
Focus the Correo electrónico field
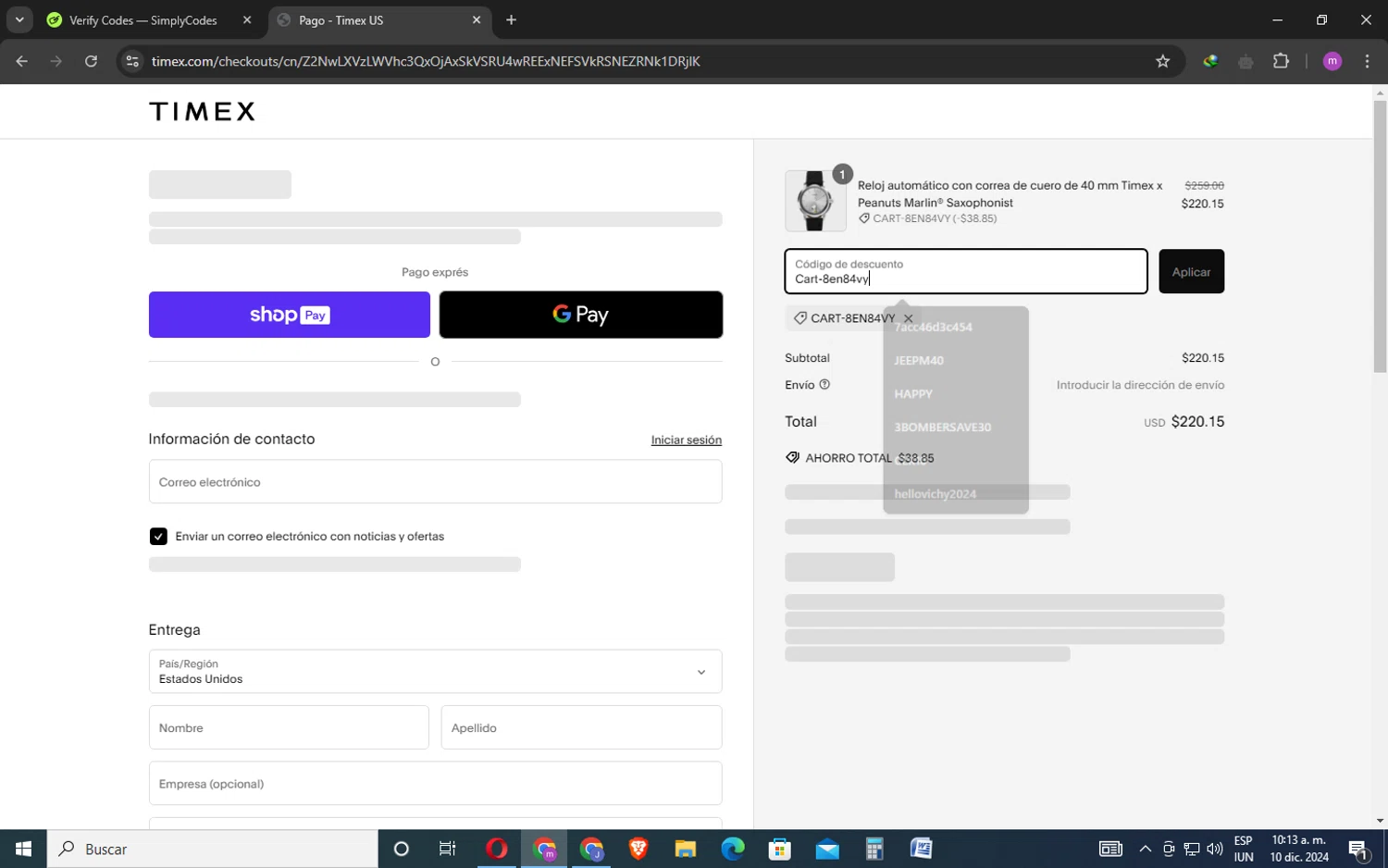435,482
